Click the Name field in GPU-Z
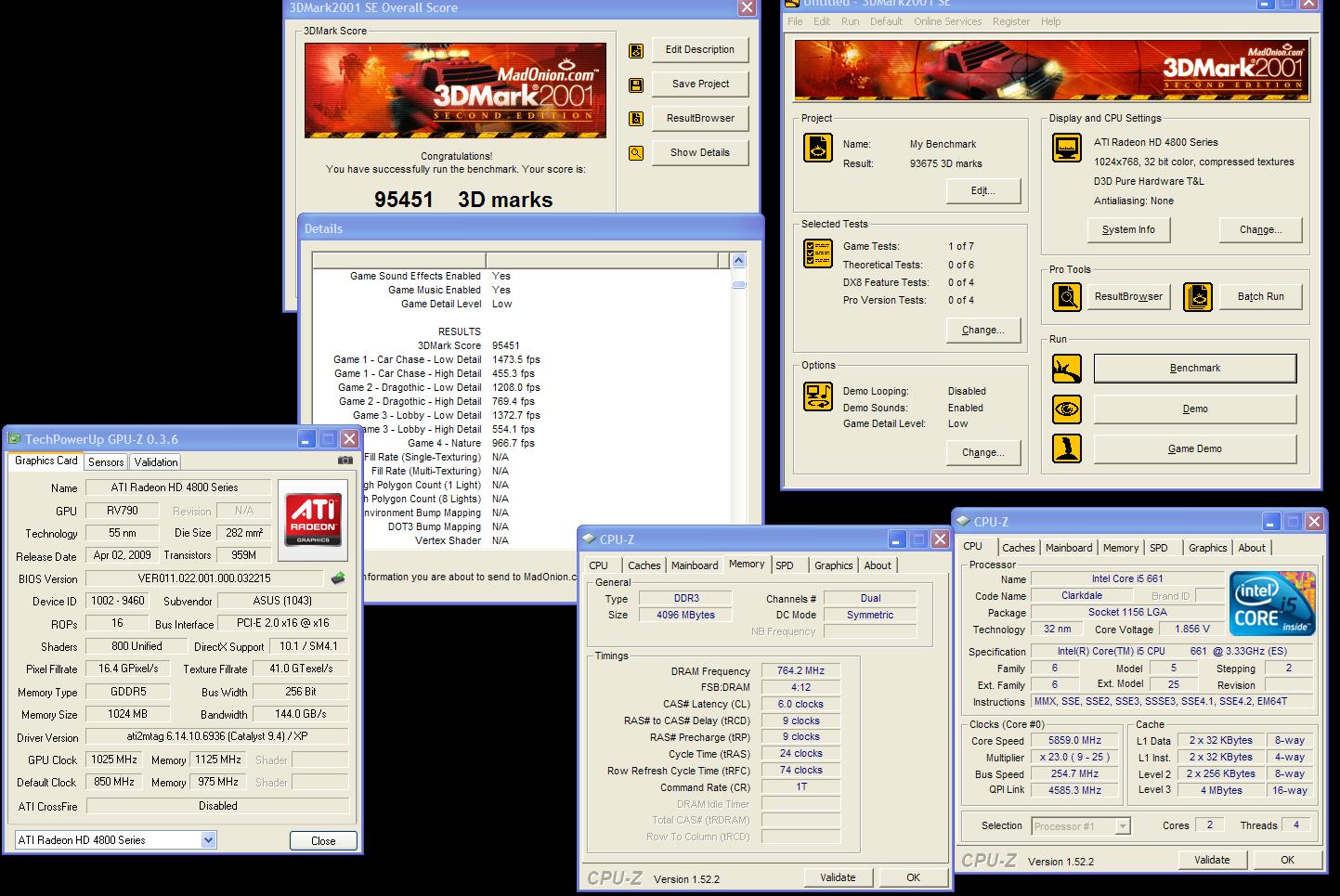 tap(178, 487)
